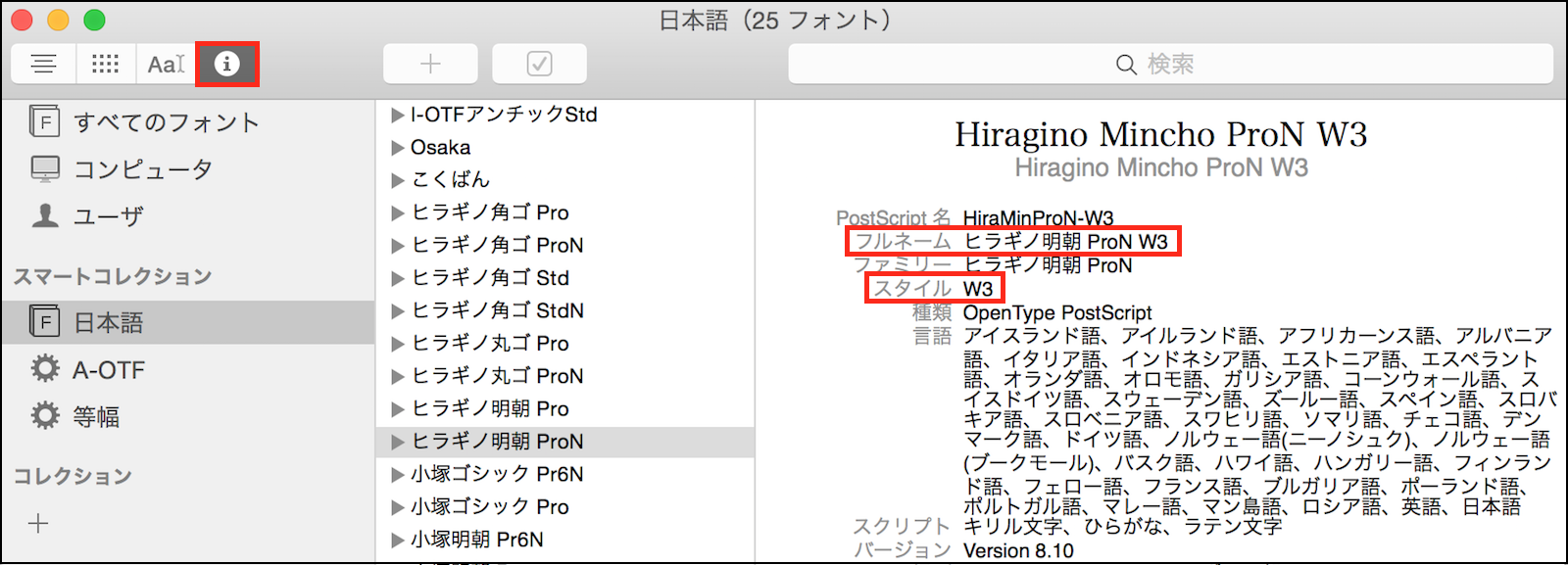The height and width of the screenshot is (565, 1568).
Task: Select ヒラギノ明朝 Pro font row
Action: tap(565, 408)
